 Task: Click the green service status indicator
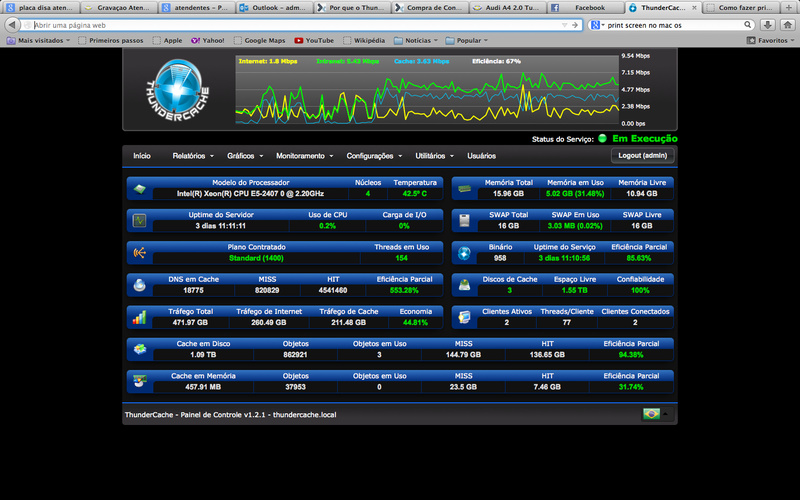[x=602, y=138]
